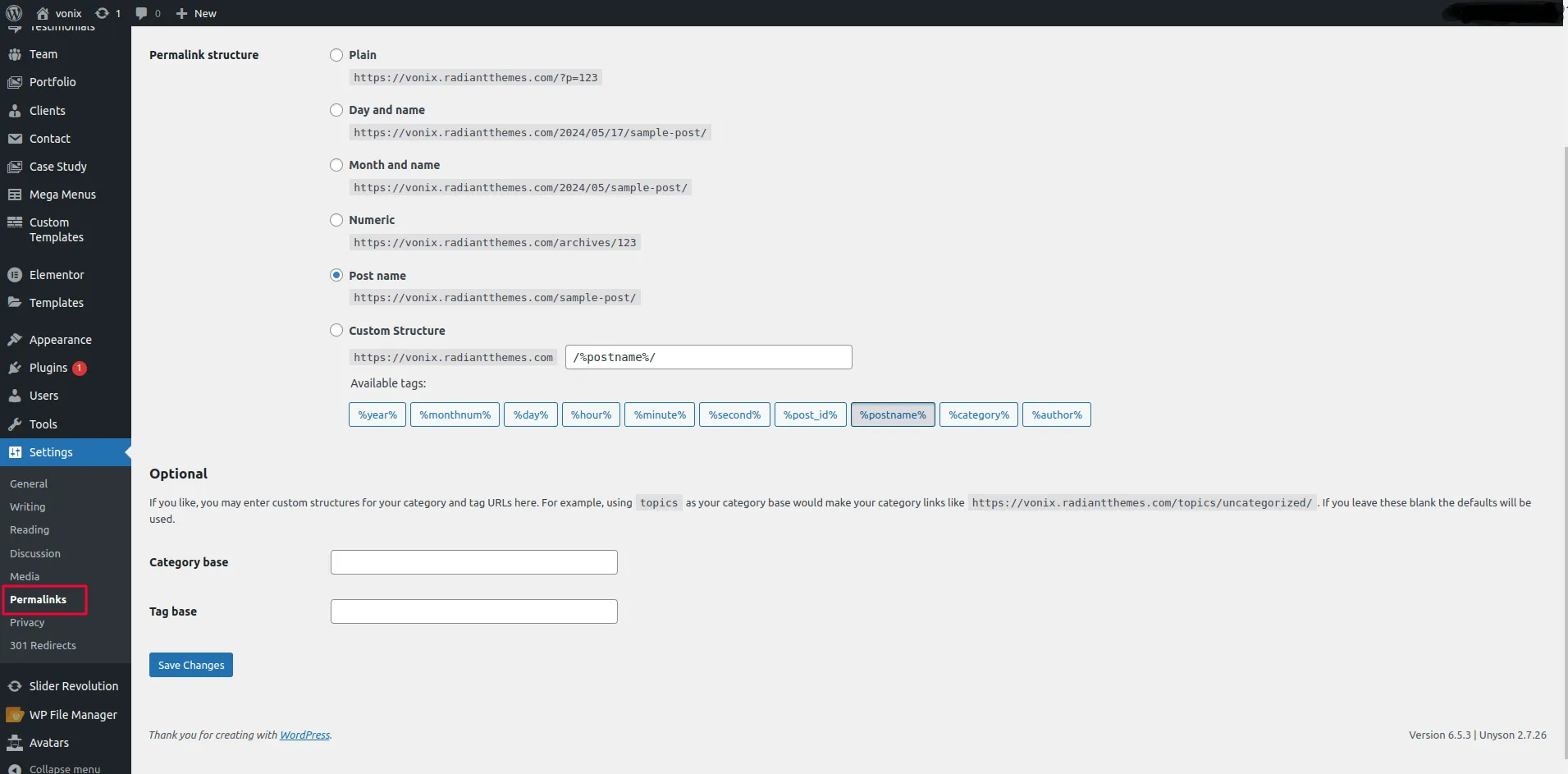This screenshot has width=1568, height=774.
Task: Insert the %monthnum% tag
Action: [455, 414]
